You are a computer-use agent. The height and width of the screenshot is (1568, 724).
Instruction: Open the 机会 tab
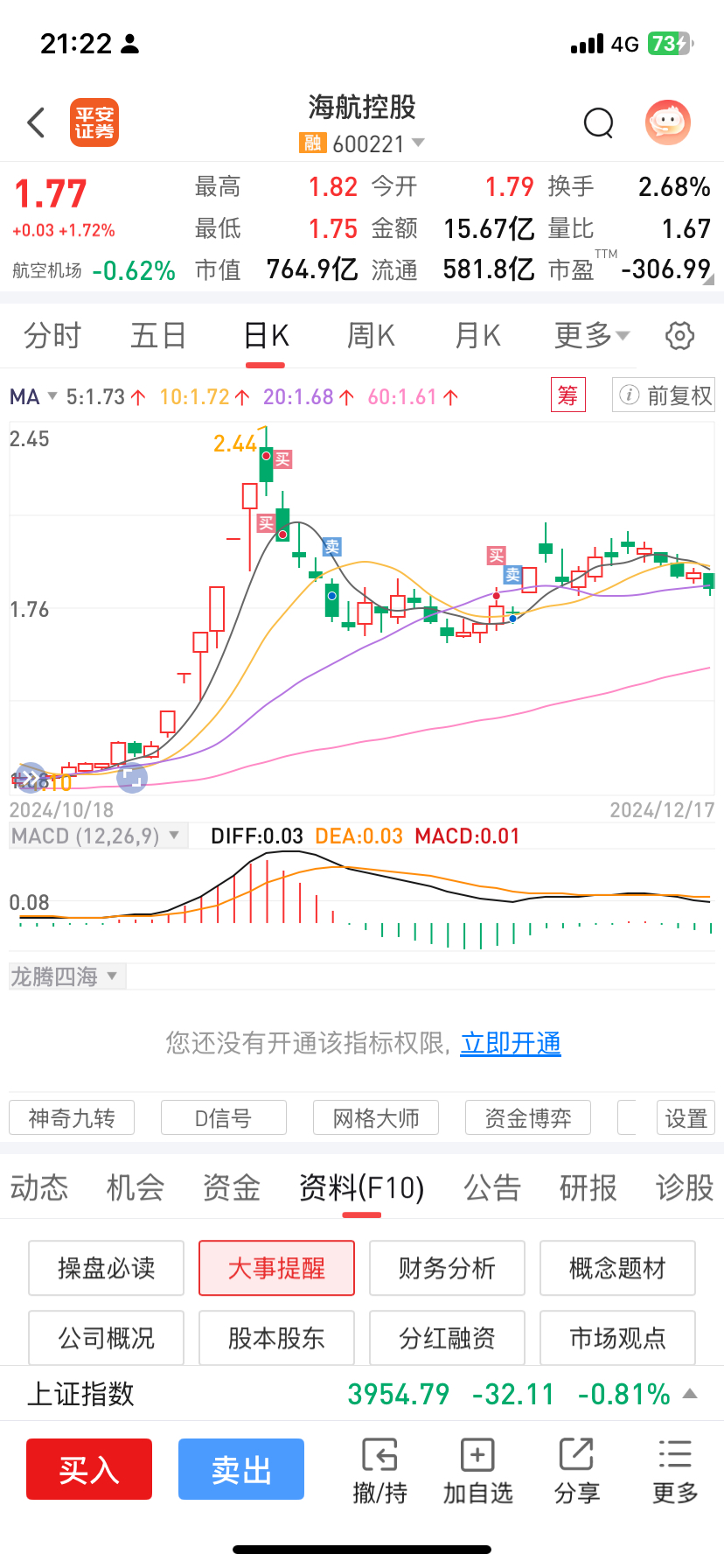136,1187
